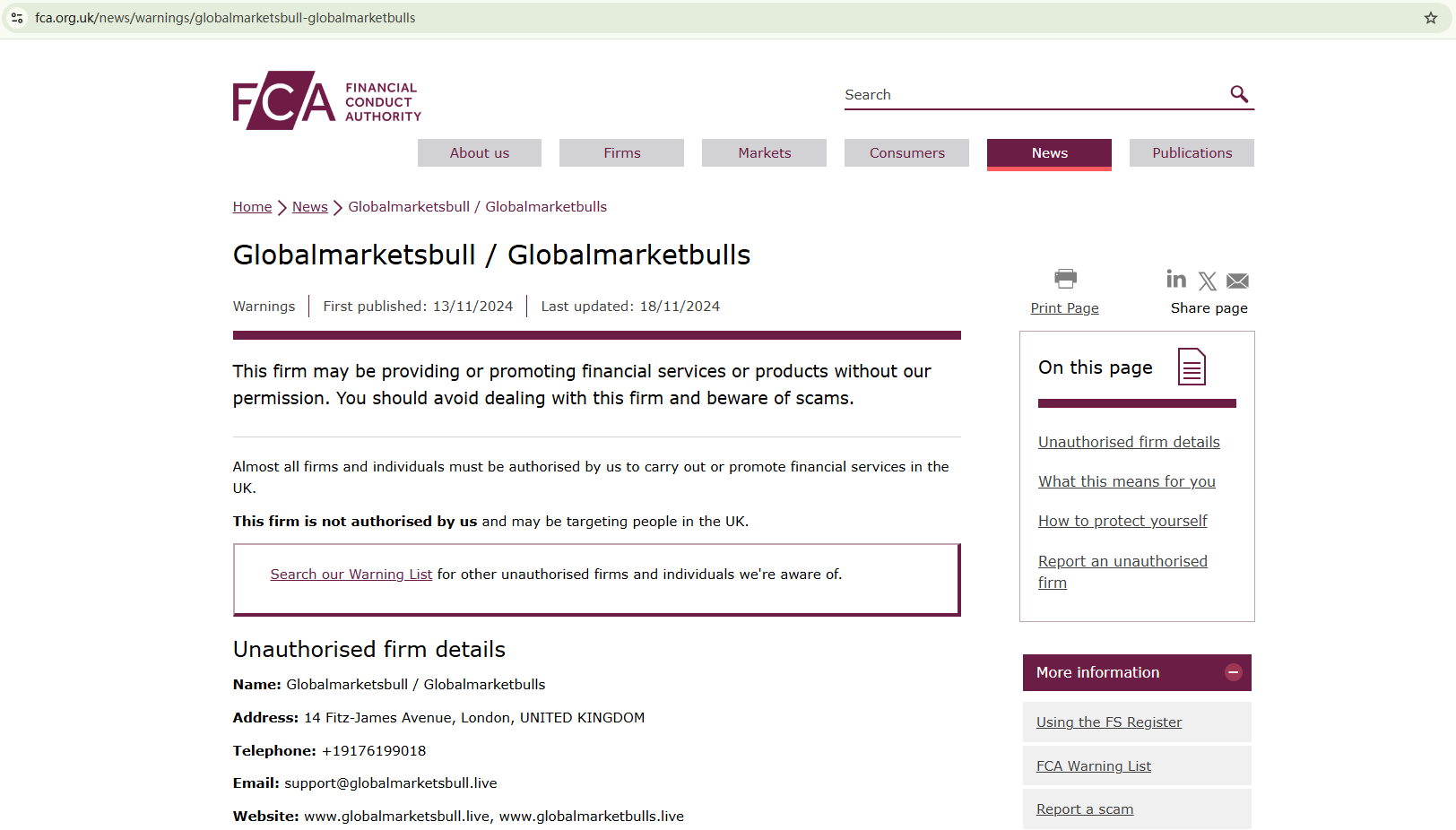The height and width of the screenshot is (830, 1456).
Task: Click the address 14 Fitz-James Avenue text
Action: point(474,718)
